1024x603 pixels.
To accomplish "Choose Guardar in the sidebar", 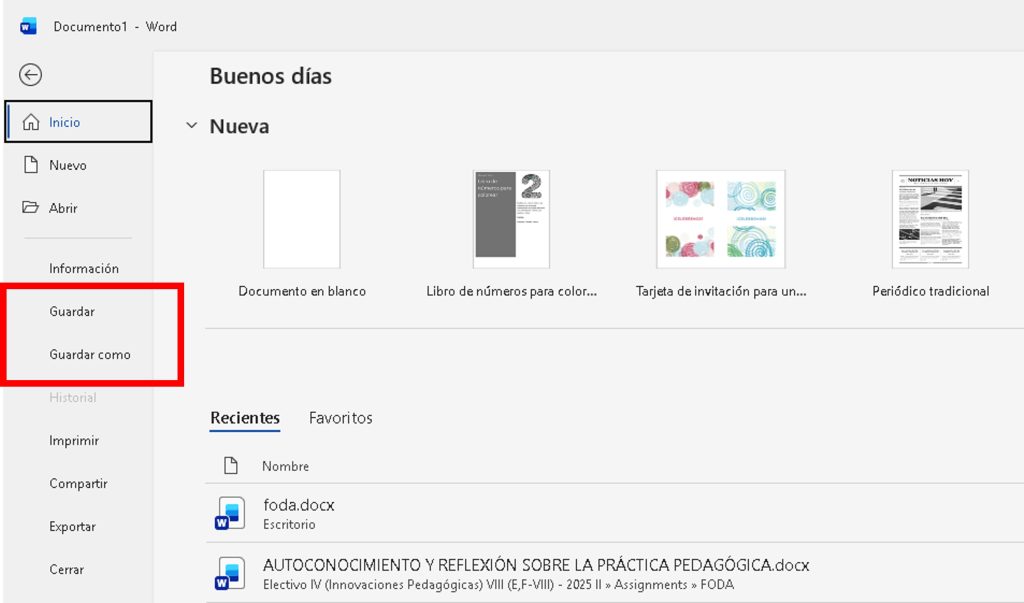I will point(72,311).
